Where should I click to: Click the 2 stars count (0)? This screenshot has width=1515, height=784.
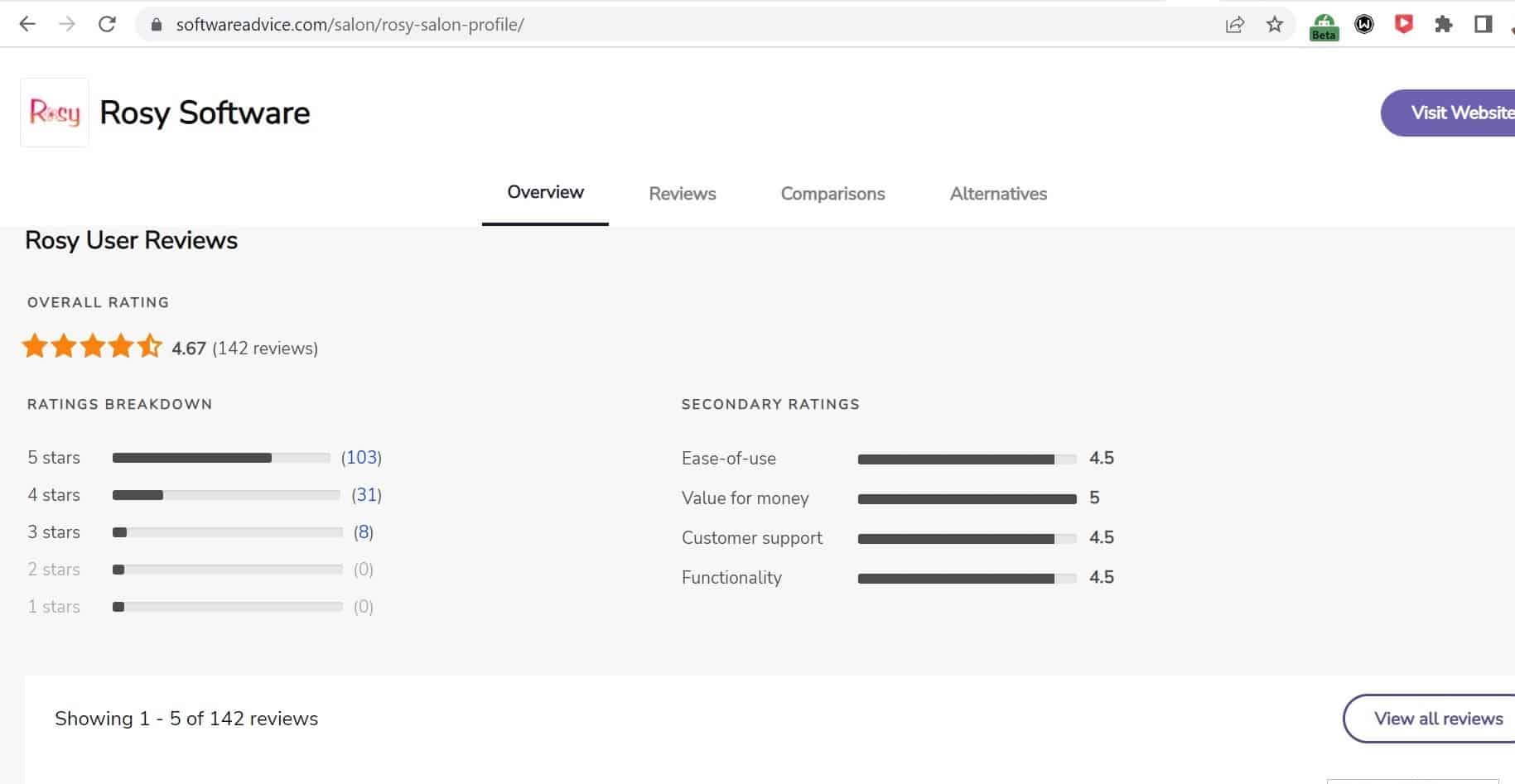click(364, 569)
